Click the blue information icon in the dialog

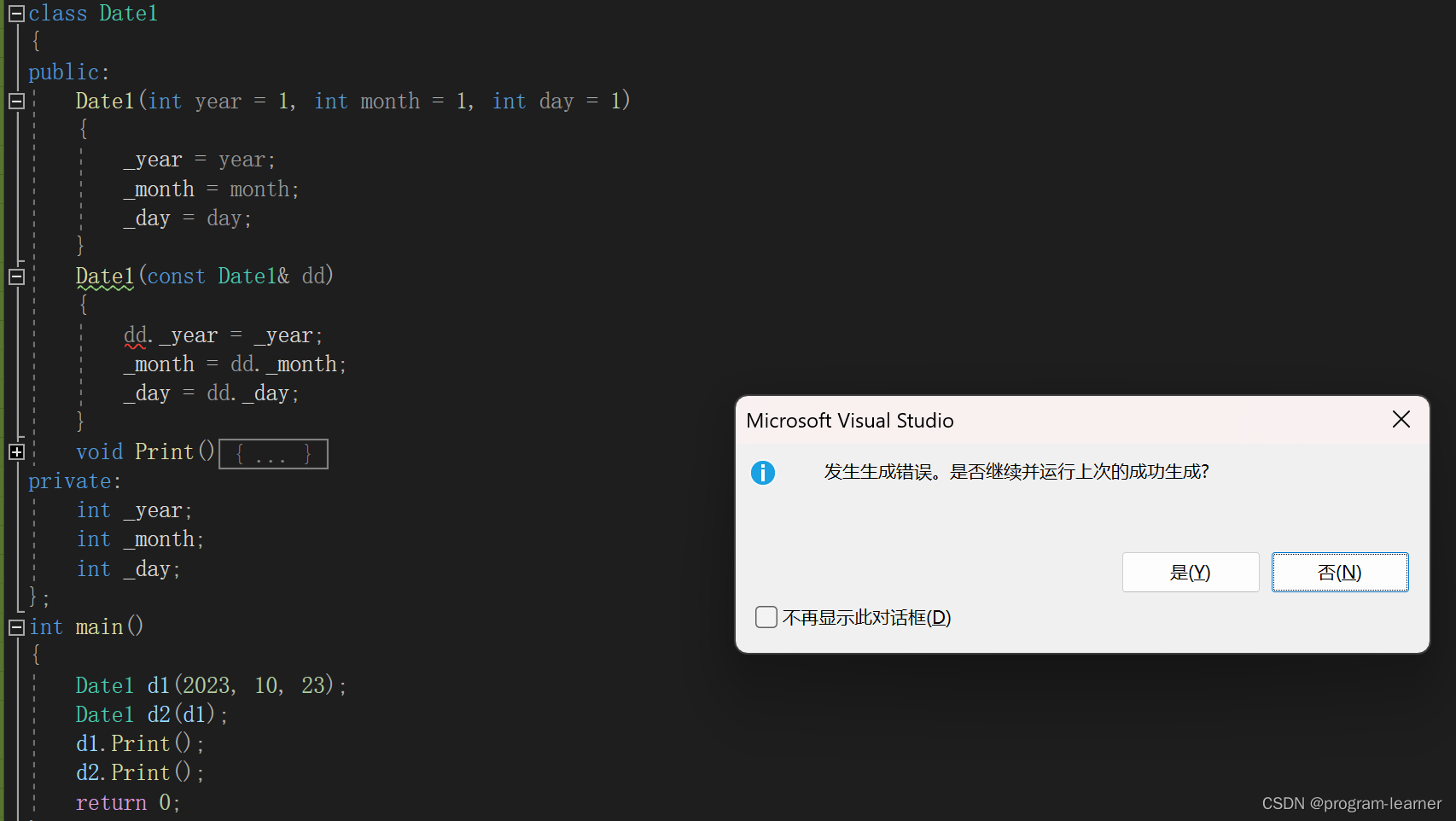click(x=763, y=472)
